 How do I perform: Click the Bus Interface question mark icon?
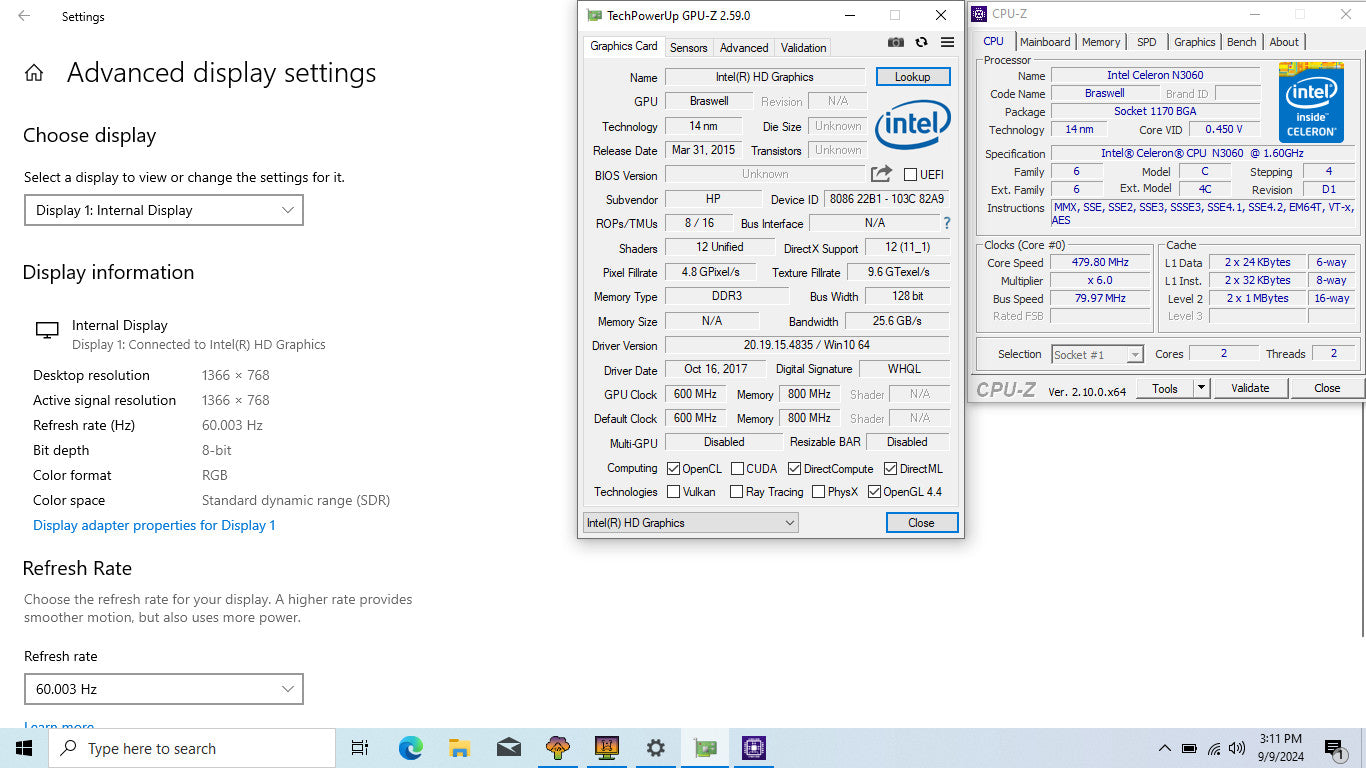(946, 223)
